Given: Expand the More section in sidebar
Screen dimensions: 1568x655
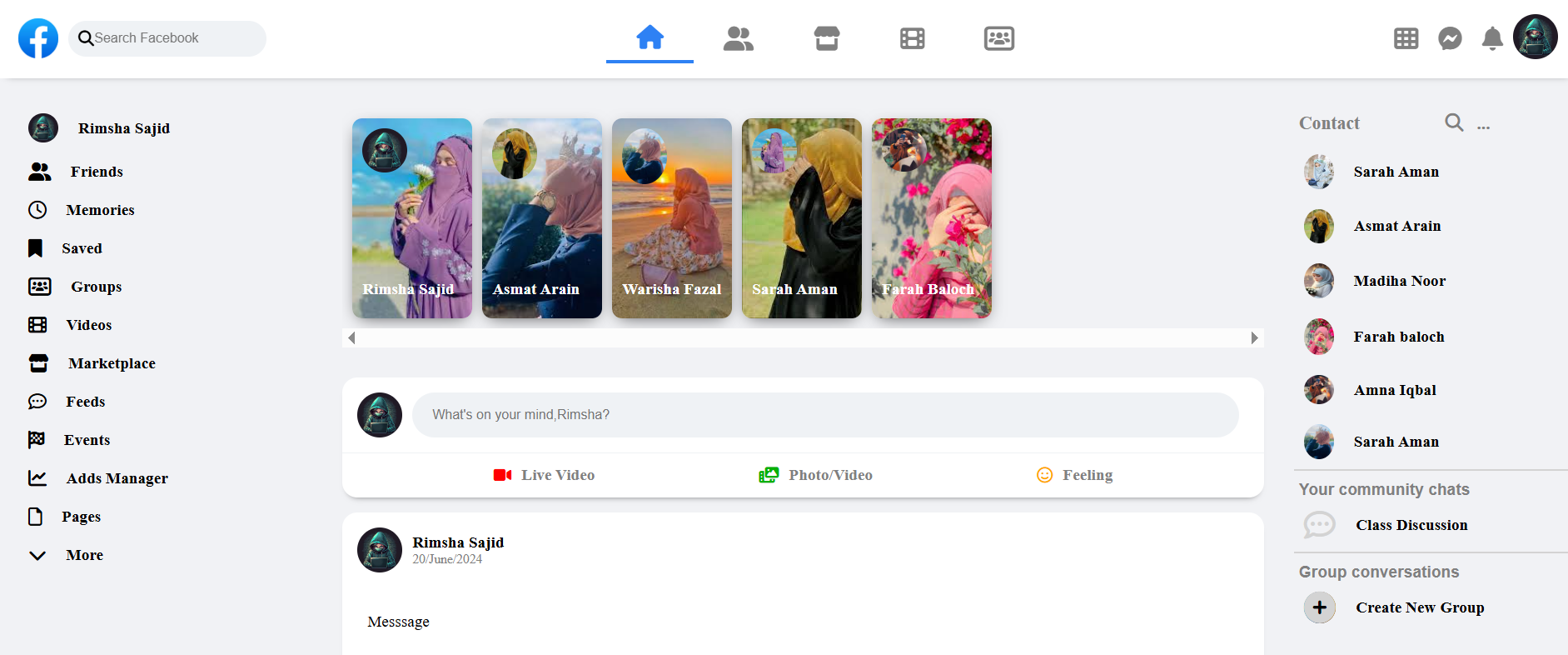Looking at the screenshot, I should (67, 555).
